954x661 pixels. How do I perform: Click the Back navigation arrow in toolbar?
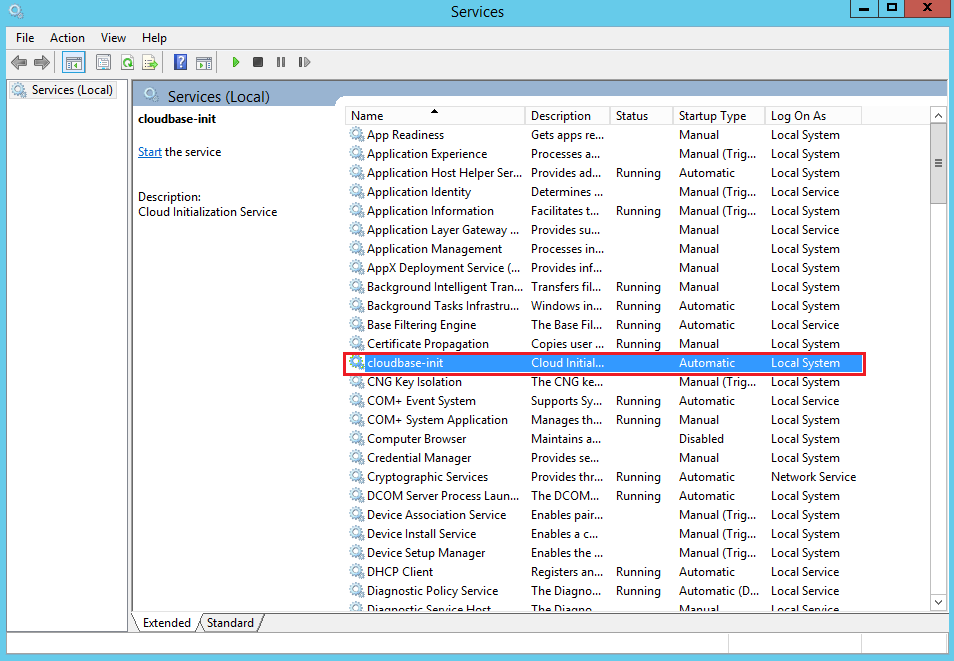click(18, 62)
